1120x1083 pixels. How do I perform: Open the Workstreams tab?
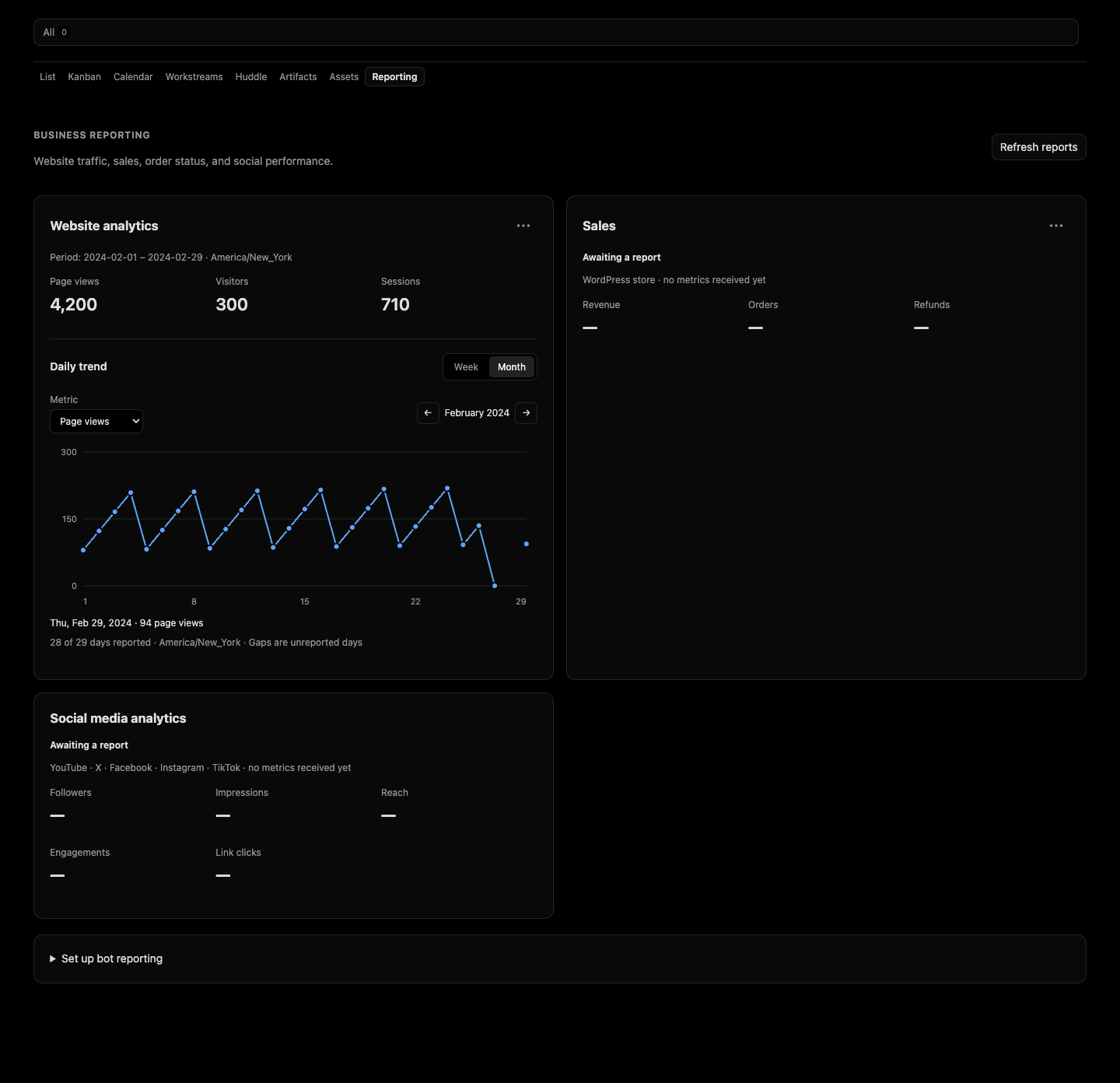coord(194,77)
